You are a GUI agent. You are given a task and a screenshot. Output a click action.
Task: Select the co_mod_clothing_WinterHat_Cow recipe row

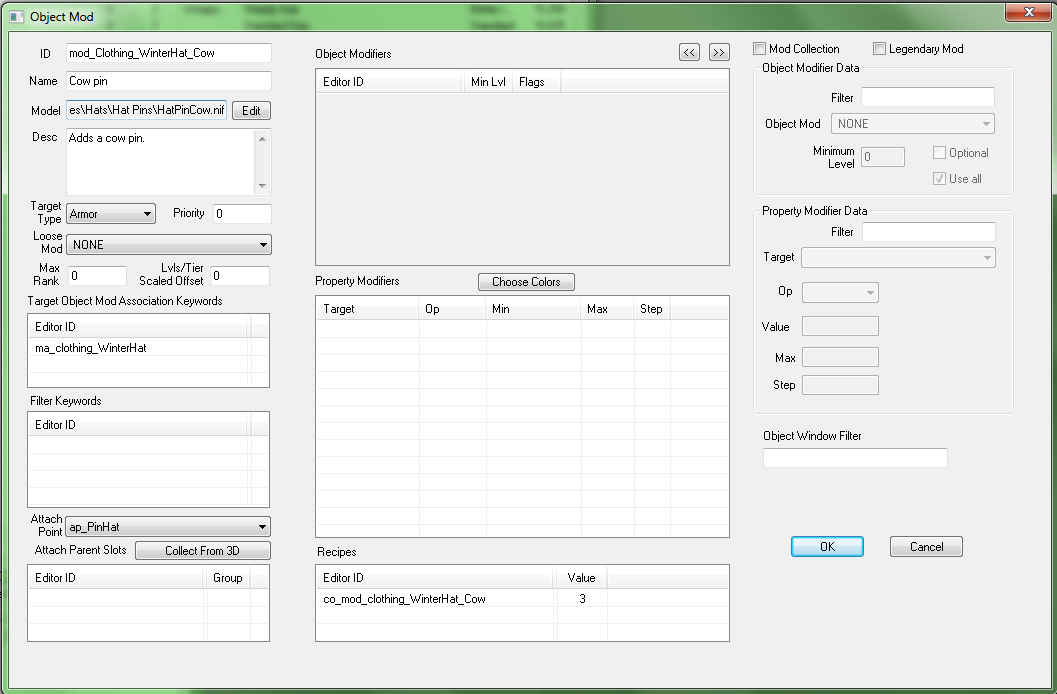point(522,598)
